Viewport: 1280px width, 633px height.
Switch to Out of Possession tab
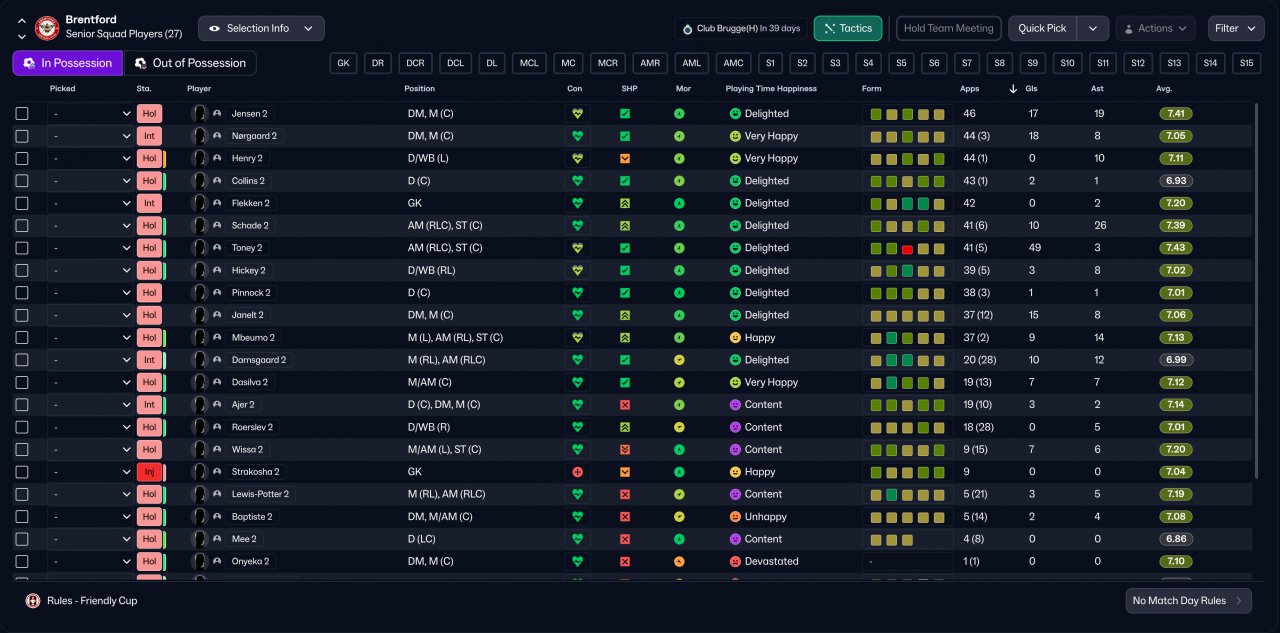coord(189,63)
